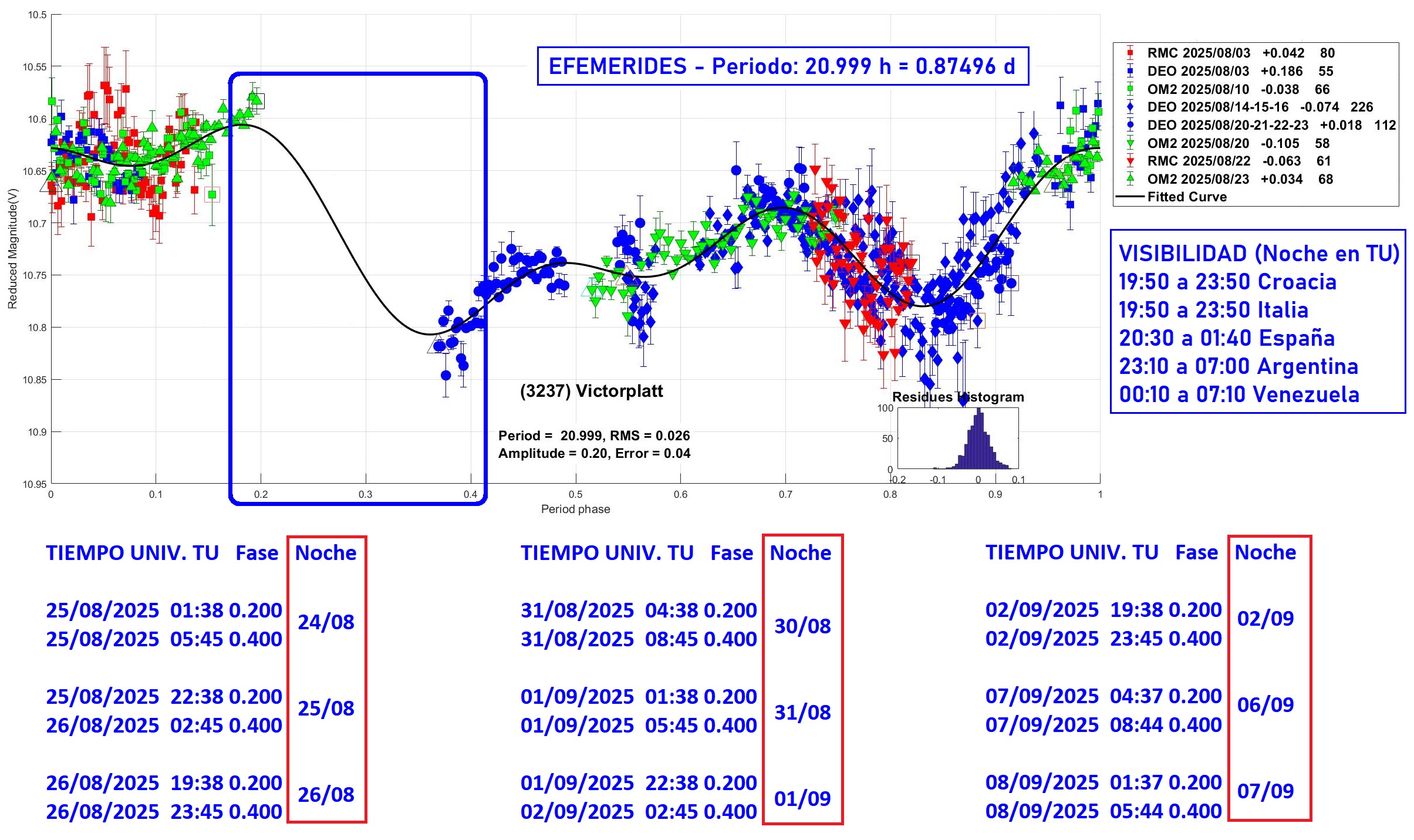The height and width of the screenshot is (840, 1414).
Task: Click the 07/09 night entry in last Noche column
Action: [x=1265, y=791]
